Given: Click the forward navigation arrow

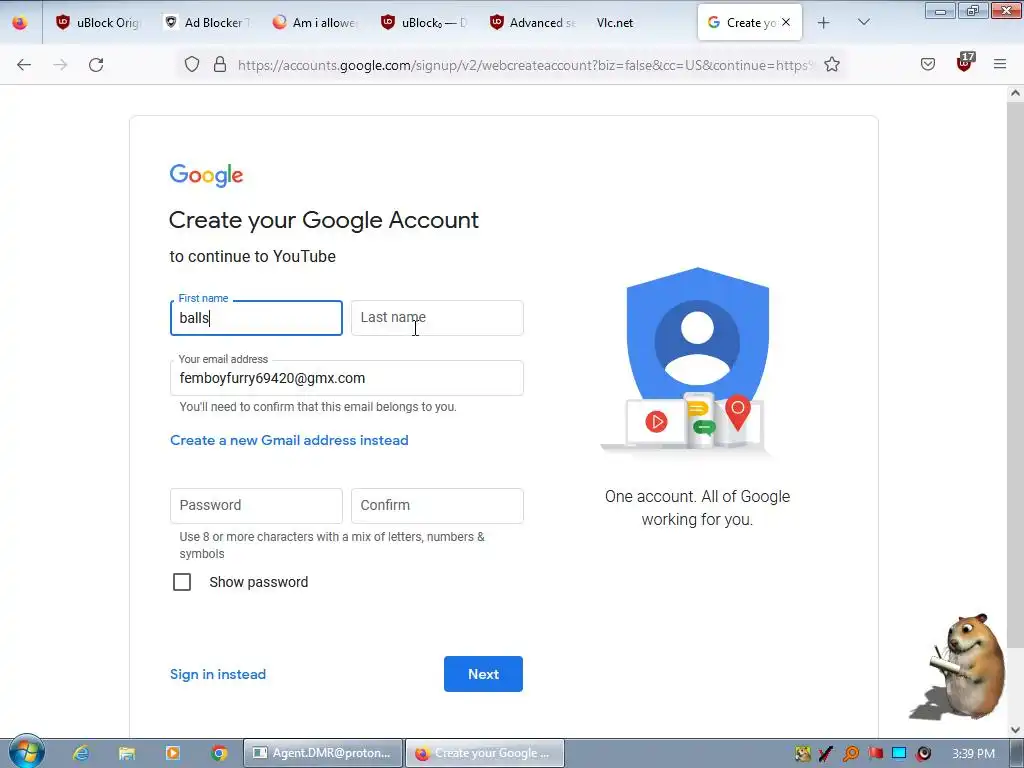Looking at the screenshot, I should tap(60, 65).
